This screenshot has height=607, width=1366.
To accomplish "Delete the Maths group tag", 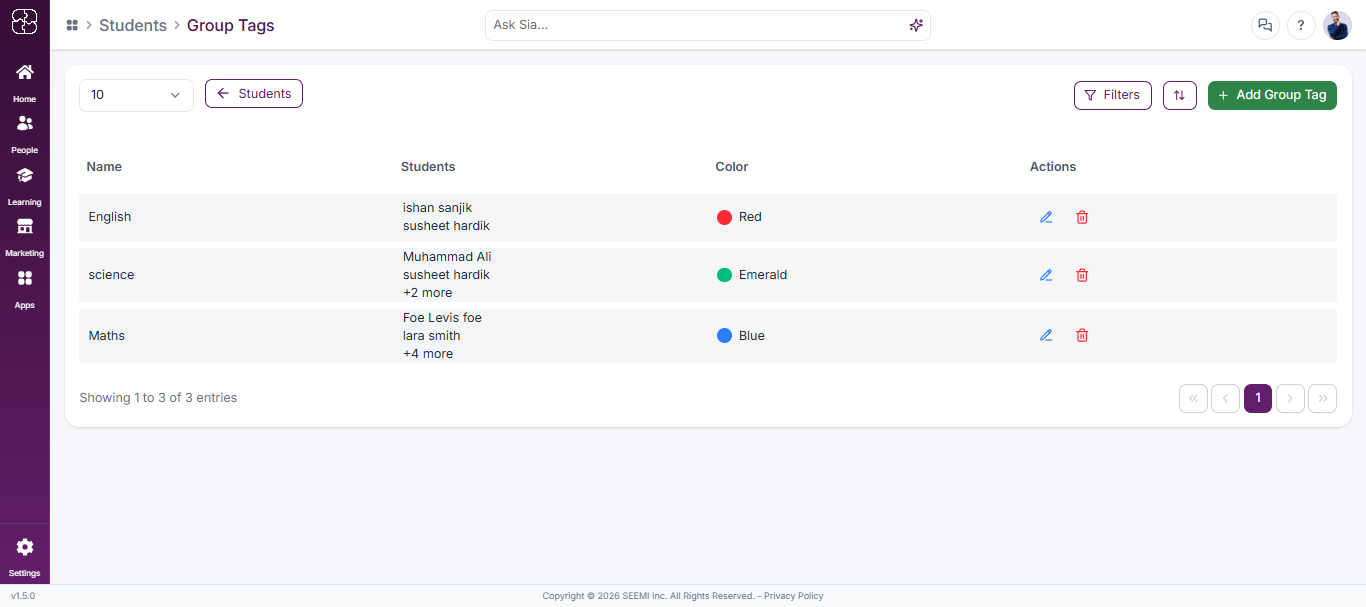I will tap(1082, 335).
